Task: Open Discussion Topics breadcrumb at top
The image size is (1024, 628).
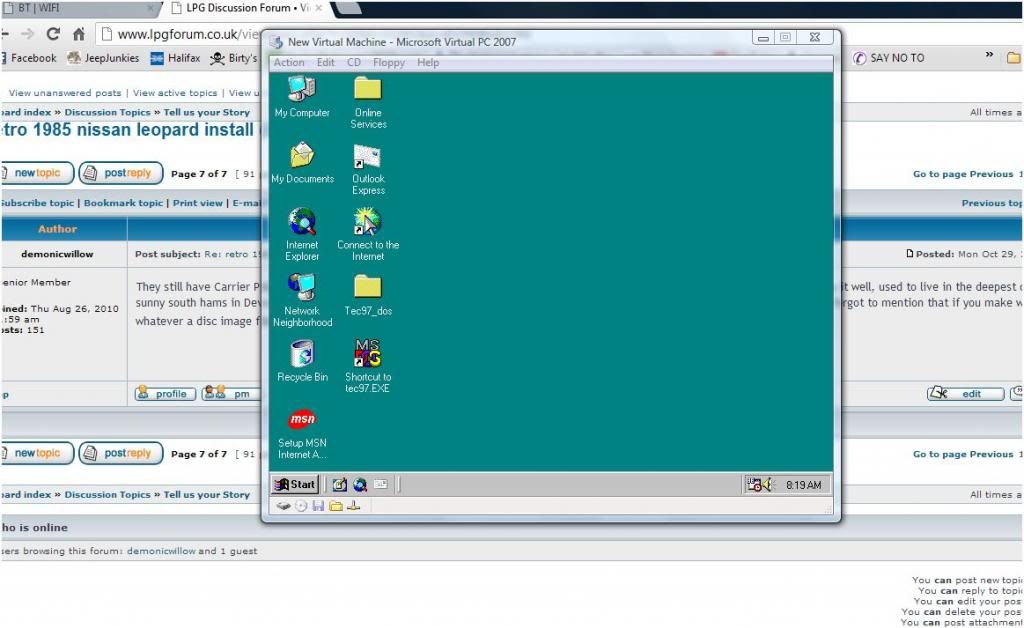Action: coord(107,112)
